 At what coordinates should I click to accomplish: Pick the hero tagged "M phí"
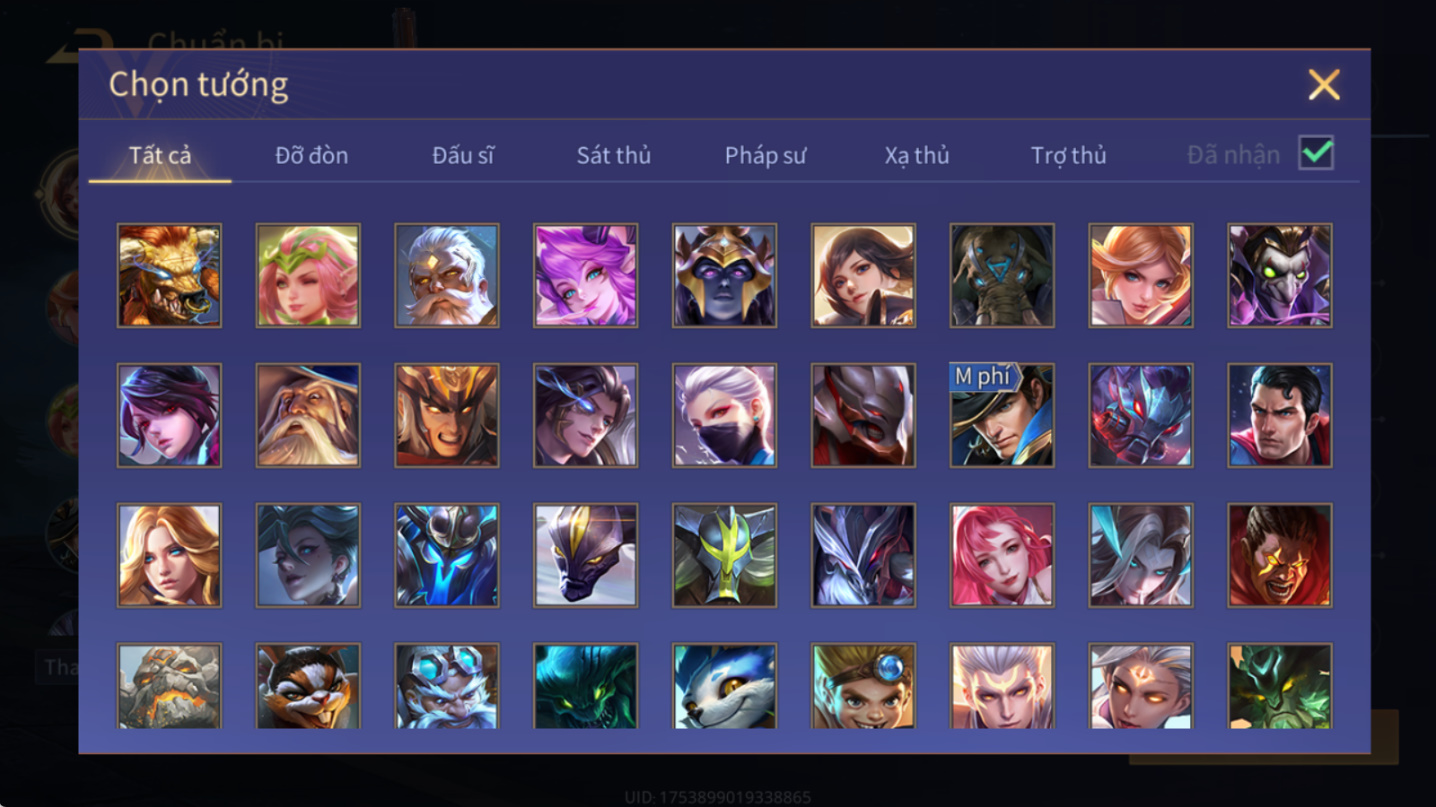pos(1001,415)
